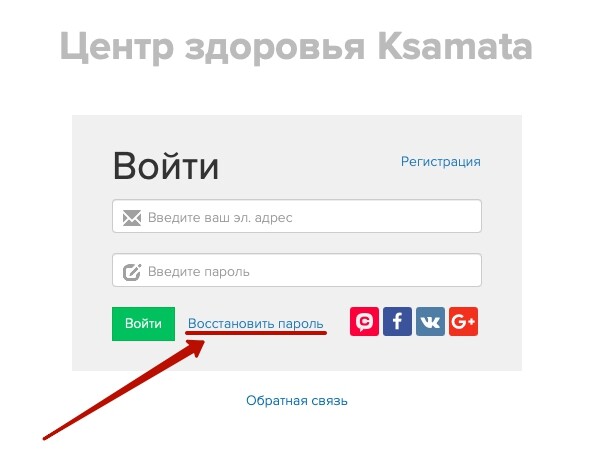Screen dimensions: 596x463
Task: Sign in with the Google+ icon
Action: click(x=463, y=322)
